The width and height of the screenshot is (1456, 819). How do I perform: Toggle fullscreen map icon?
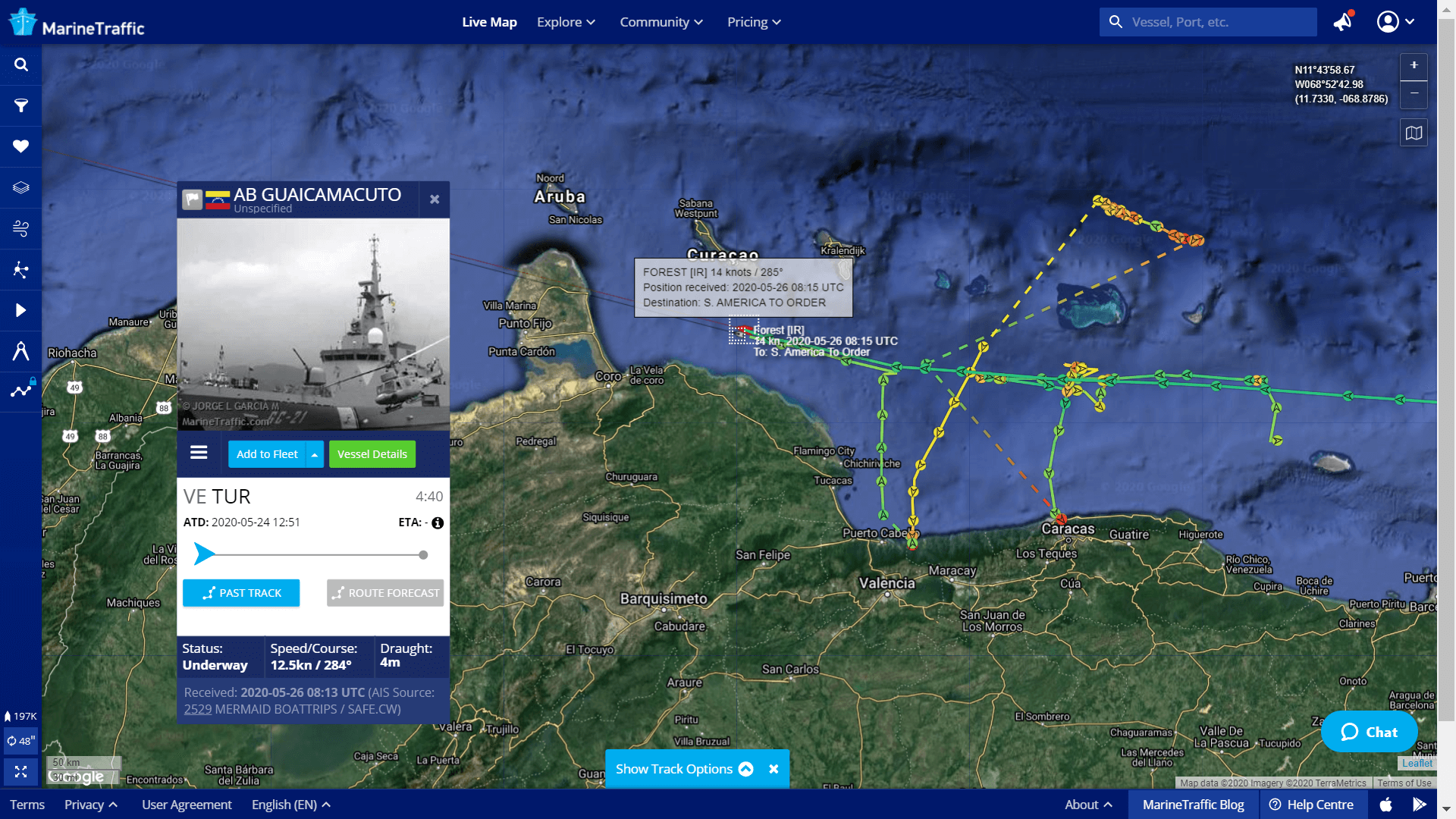tap(20, 771)
